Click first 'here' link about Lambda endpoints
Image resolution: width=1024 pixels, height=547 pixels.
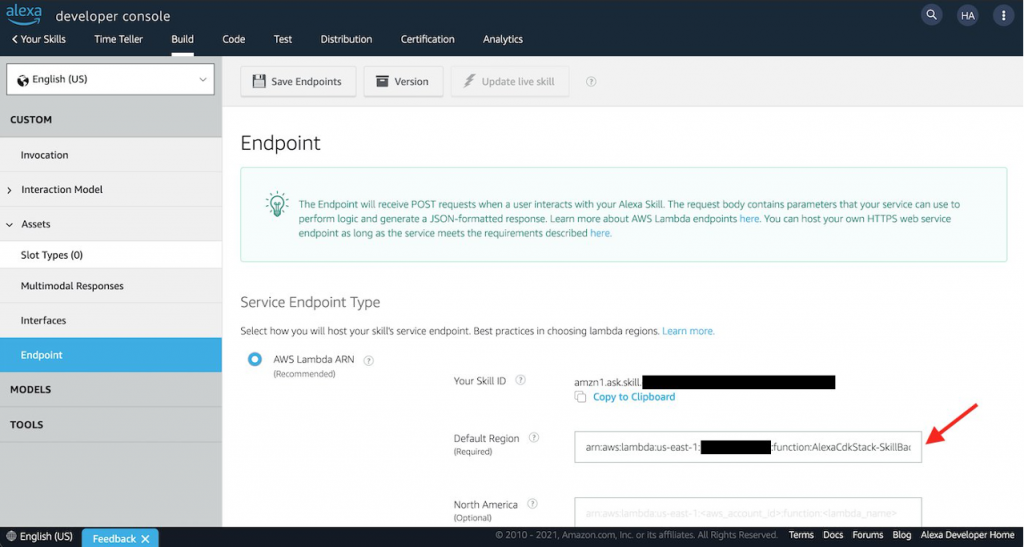click(x=749, y=219)
